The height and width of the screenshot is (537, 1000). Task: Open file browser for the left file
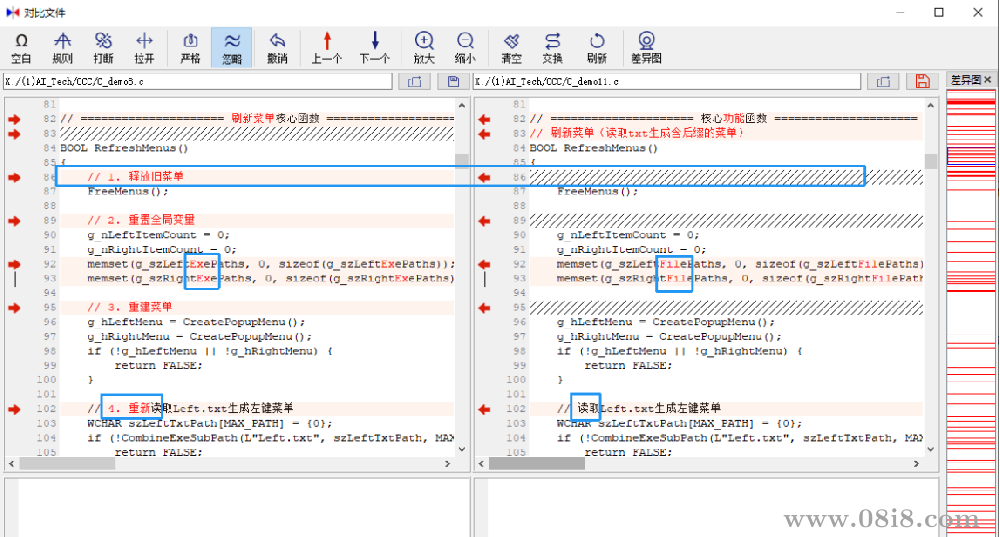coord(414,81)
